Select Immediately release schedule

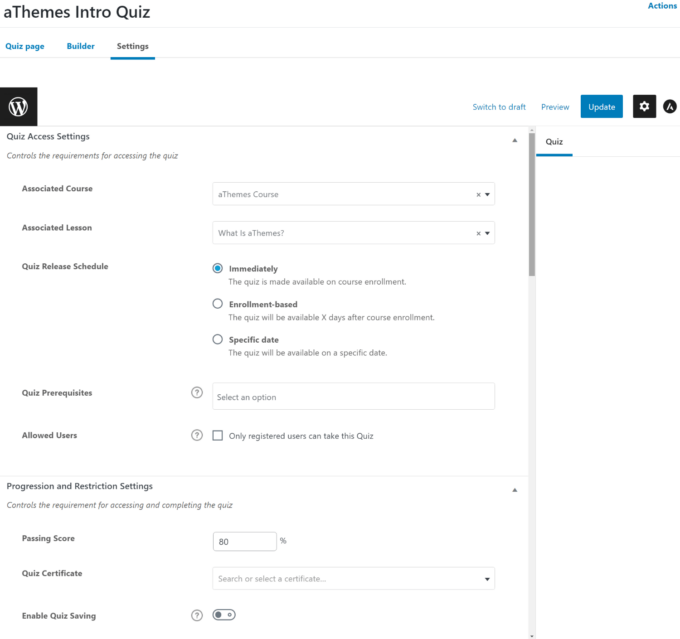(218, 269)
